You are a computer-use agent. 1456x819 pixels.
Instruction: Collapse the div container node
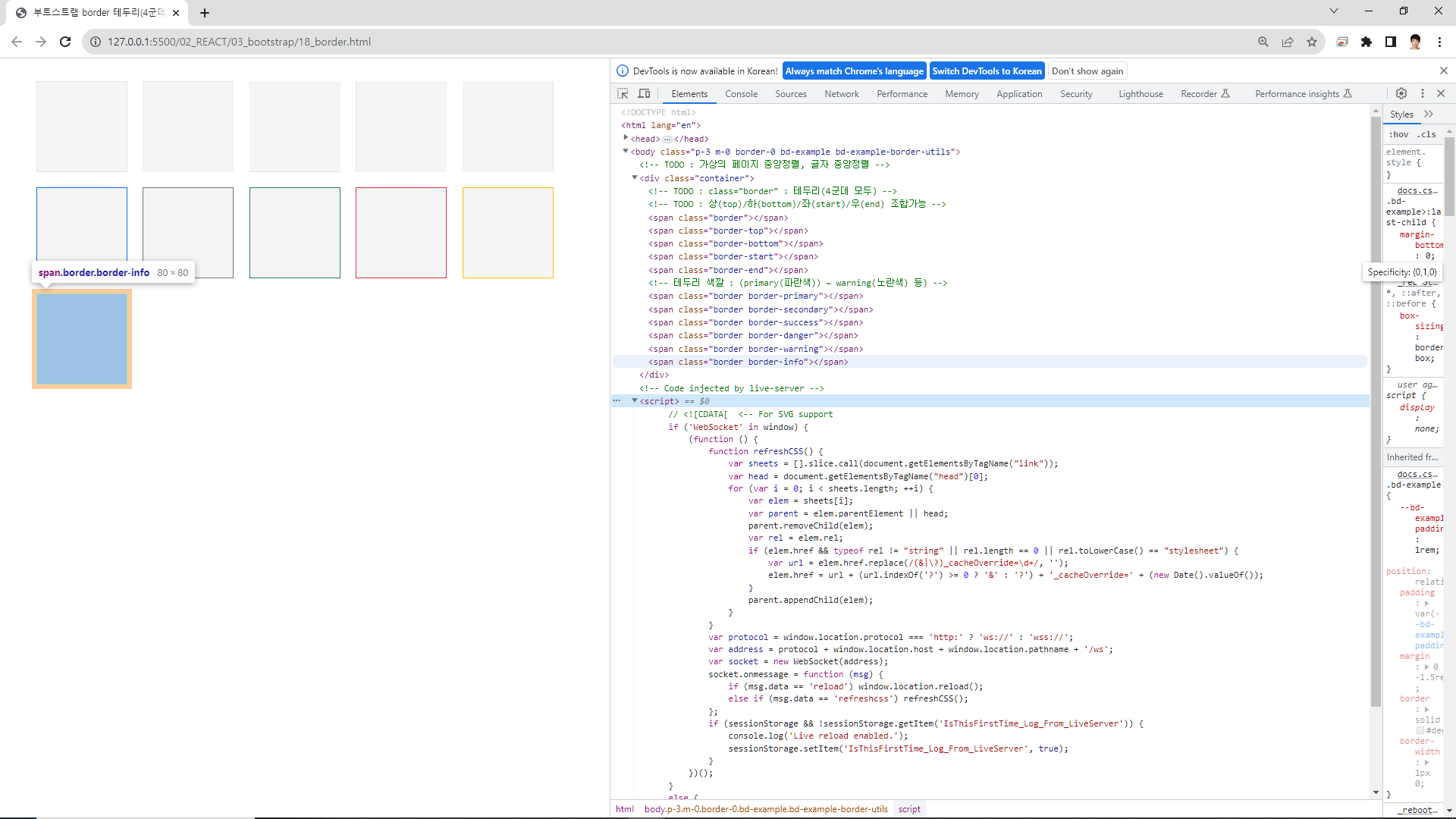(635, 177)
